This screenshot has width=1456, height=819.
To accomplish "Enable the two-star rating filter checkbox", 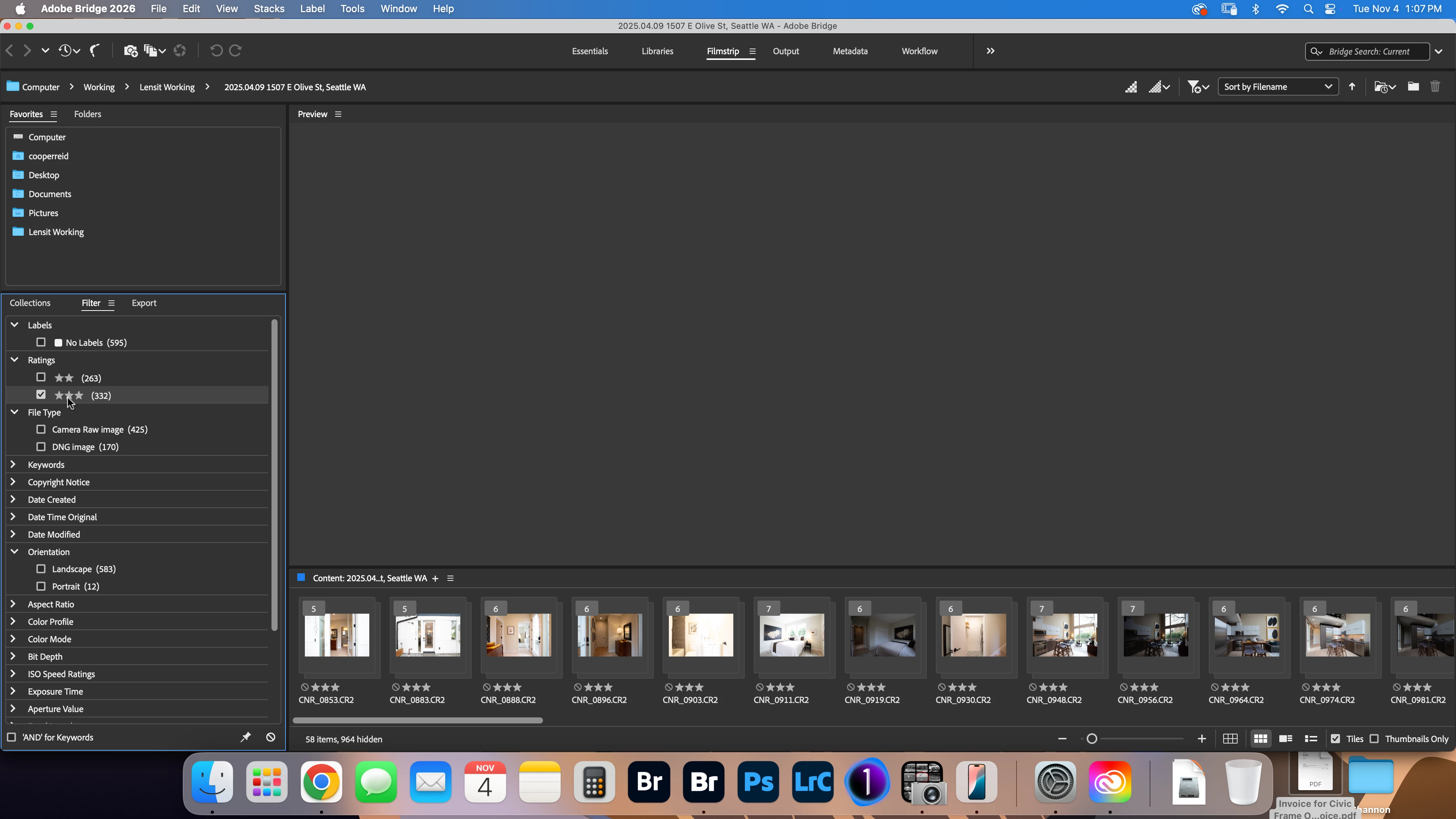I will click(41, 377).
